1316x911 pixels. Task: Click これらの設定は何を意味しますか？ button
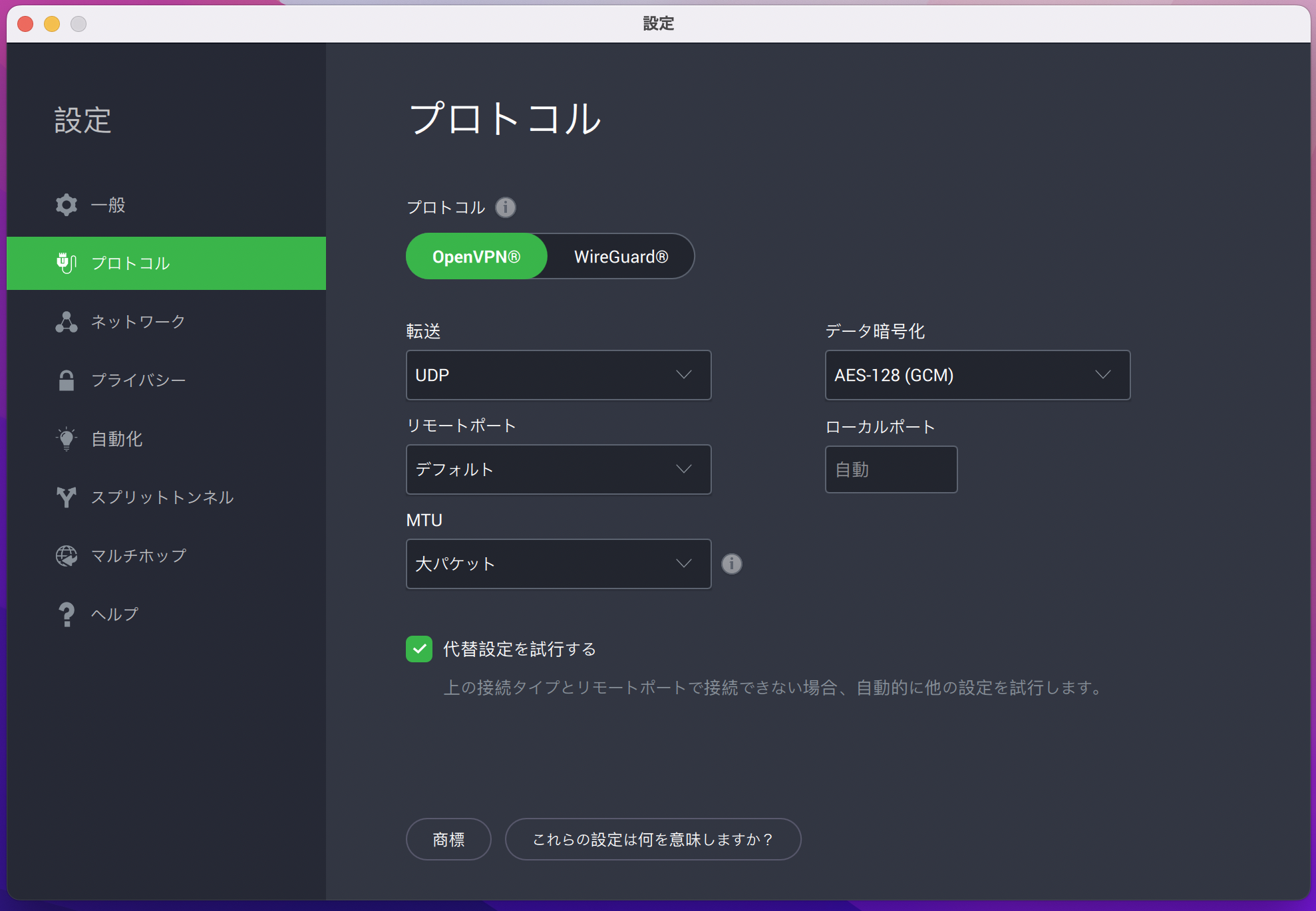coord(653,839)
